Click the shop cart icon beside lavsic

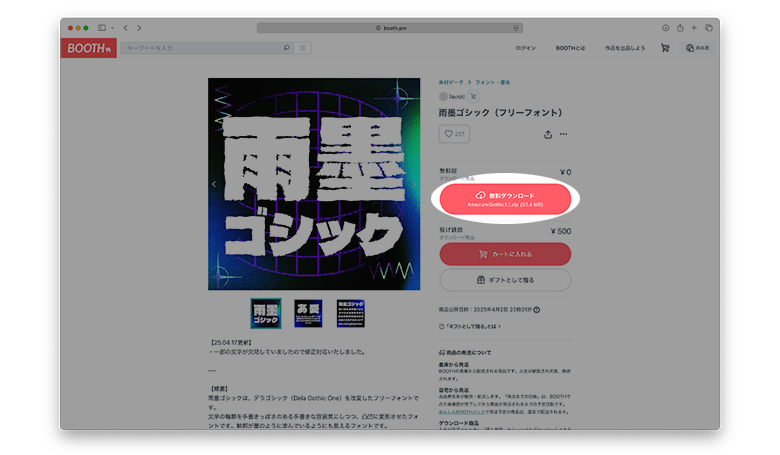473,96
